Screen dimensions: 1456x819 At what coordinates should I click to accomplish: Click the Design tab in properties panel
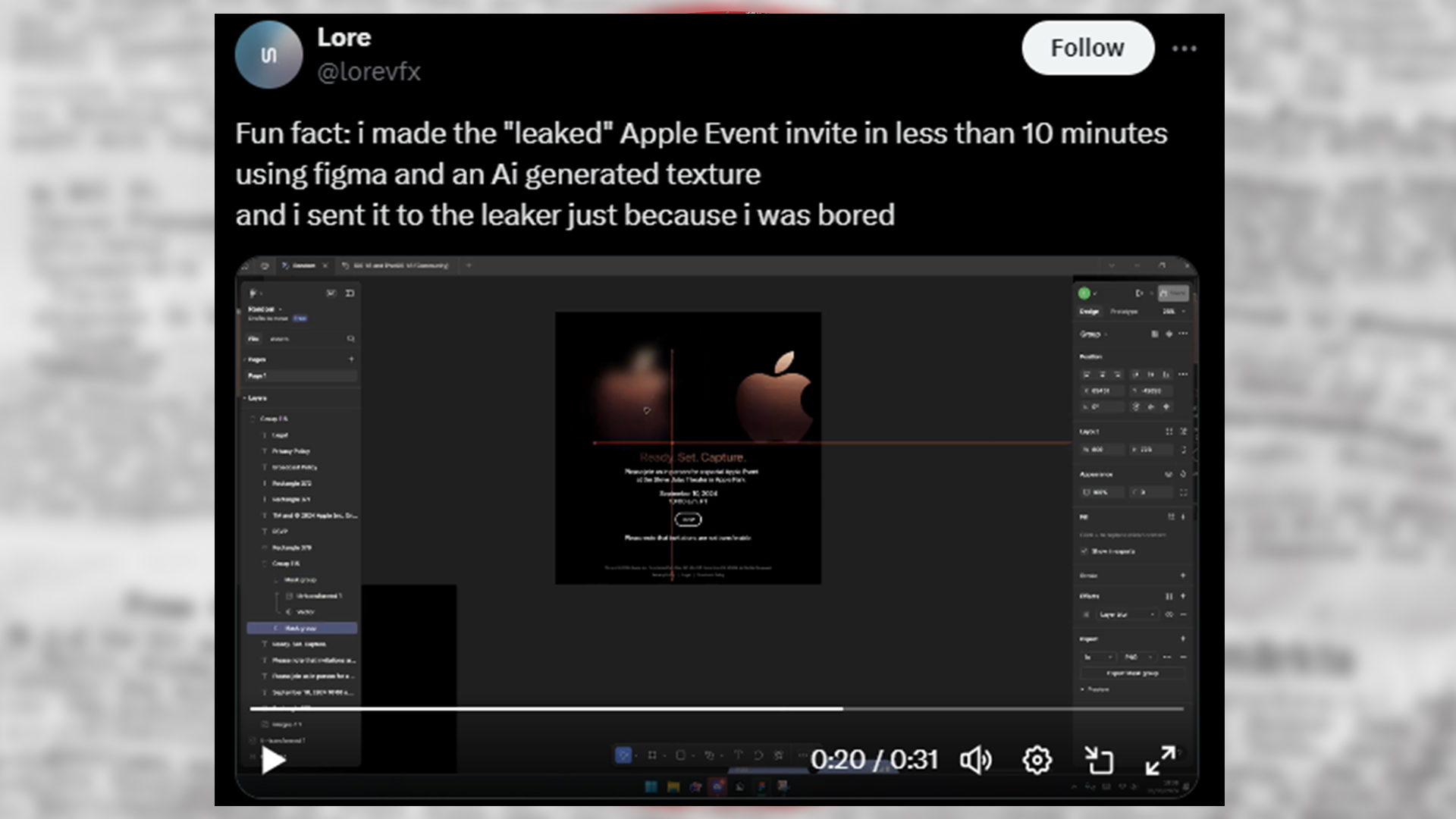(x=1089, y=311)
